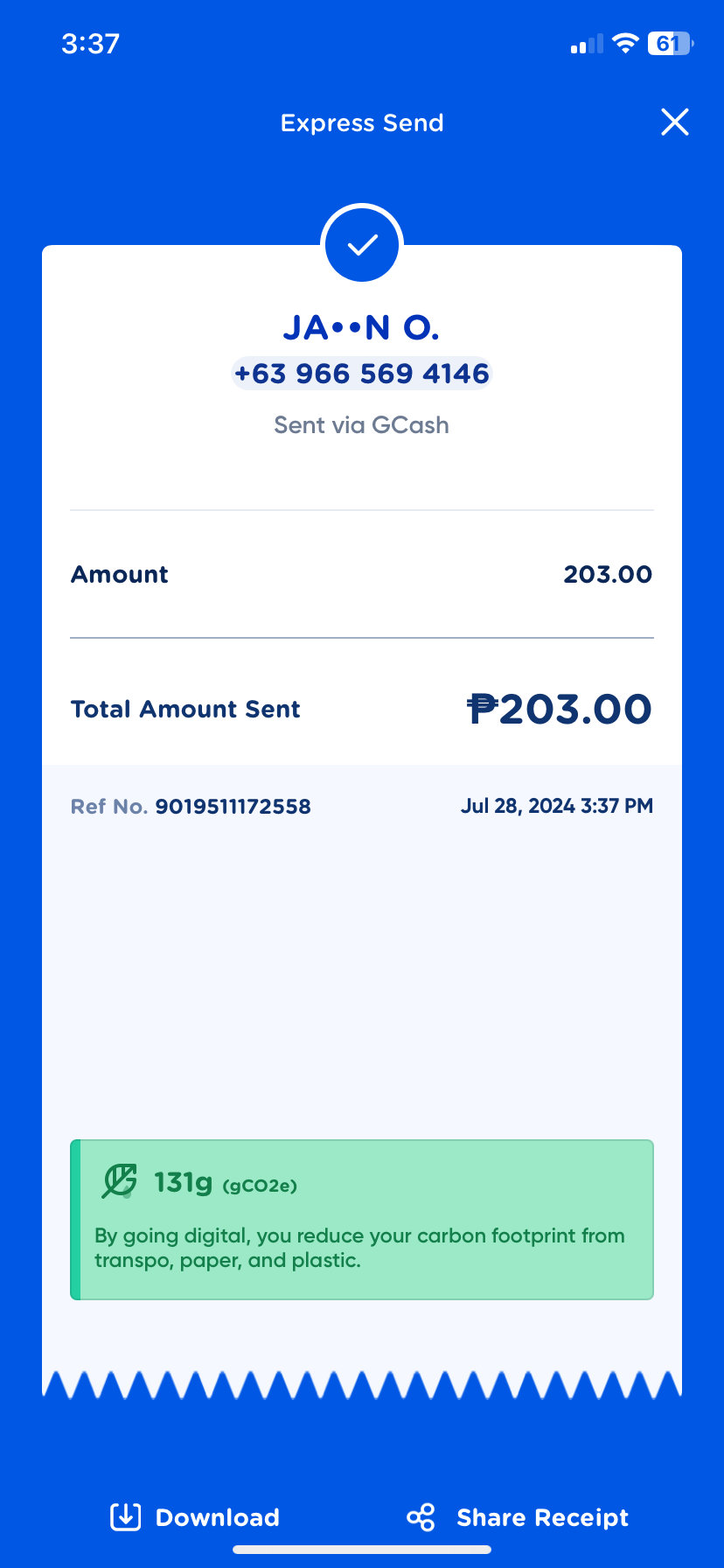Tap the Express Send title
This screenshot has width=724, height=1568.
pos(362,122)
